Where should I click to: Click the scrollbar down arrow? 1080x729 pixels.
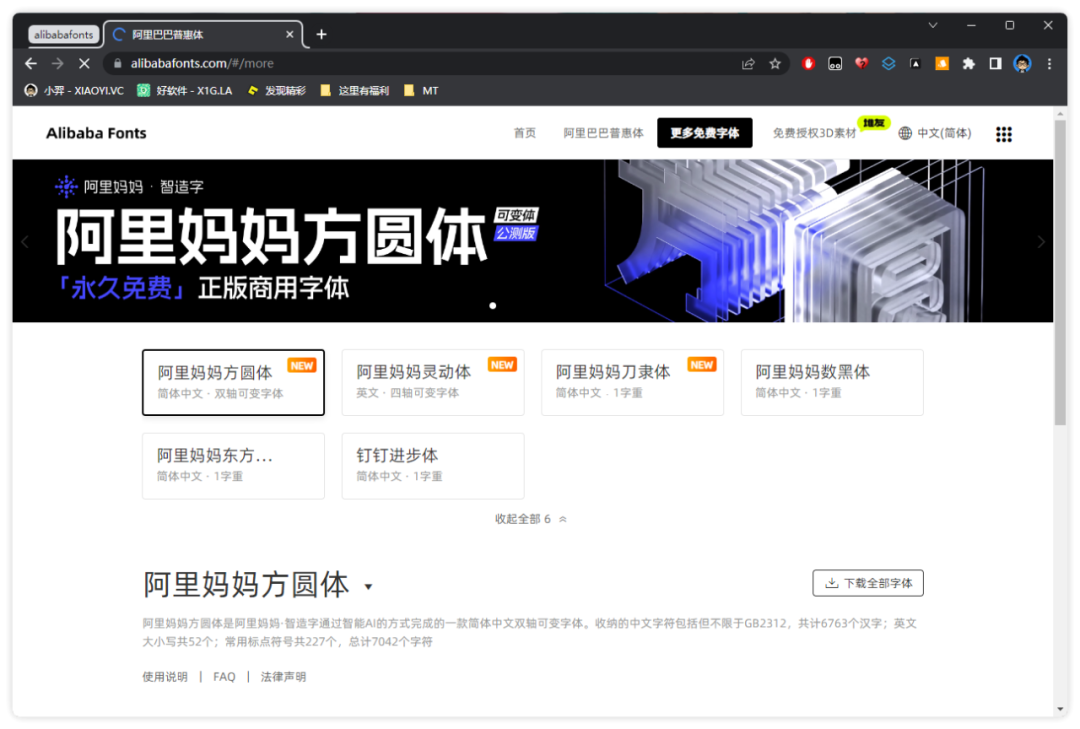[x=1060, y=709]
